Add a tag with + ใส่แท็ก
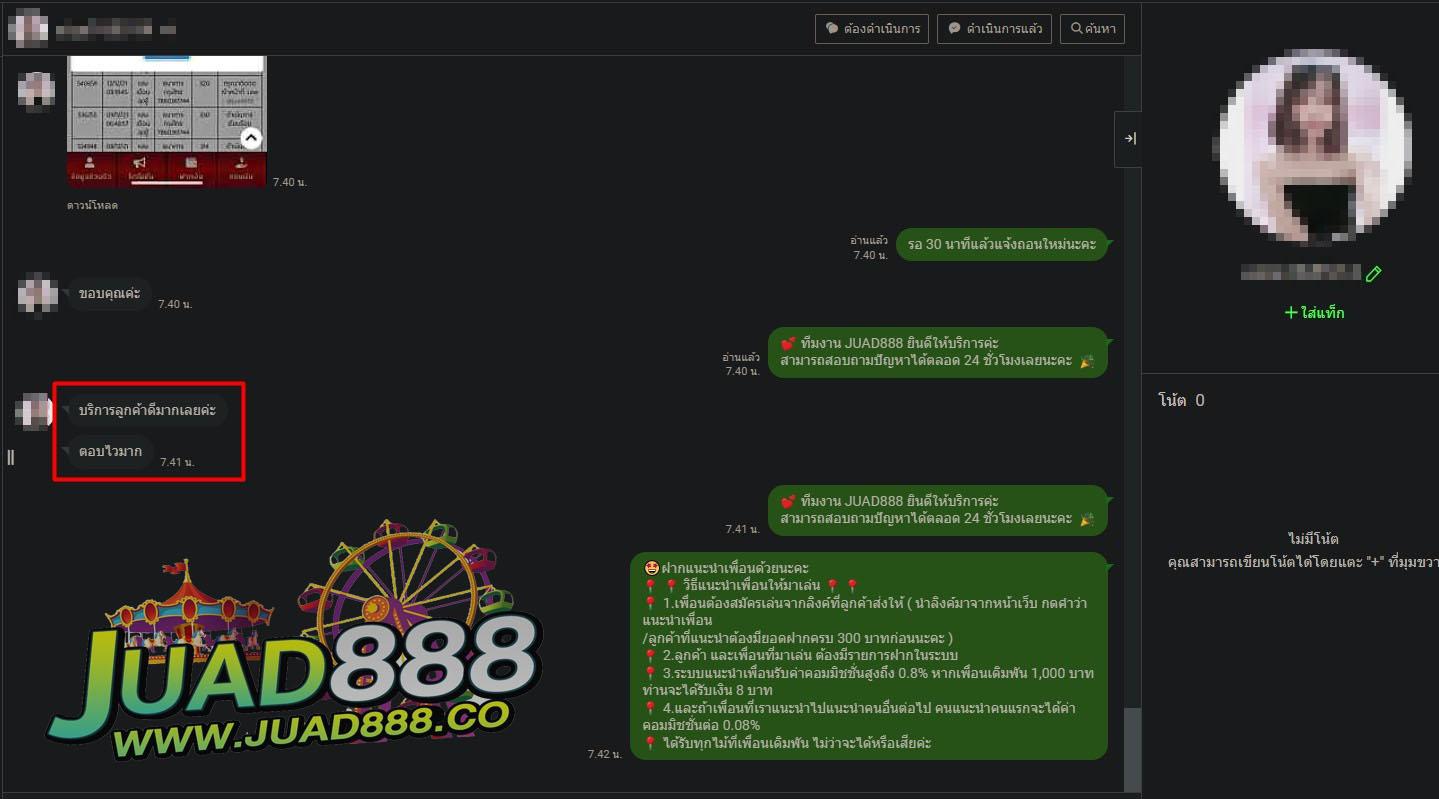 1314,313
